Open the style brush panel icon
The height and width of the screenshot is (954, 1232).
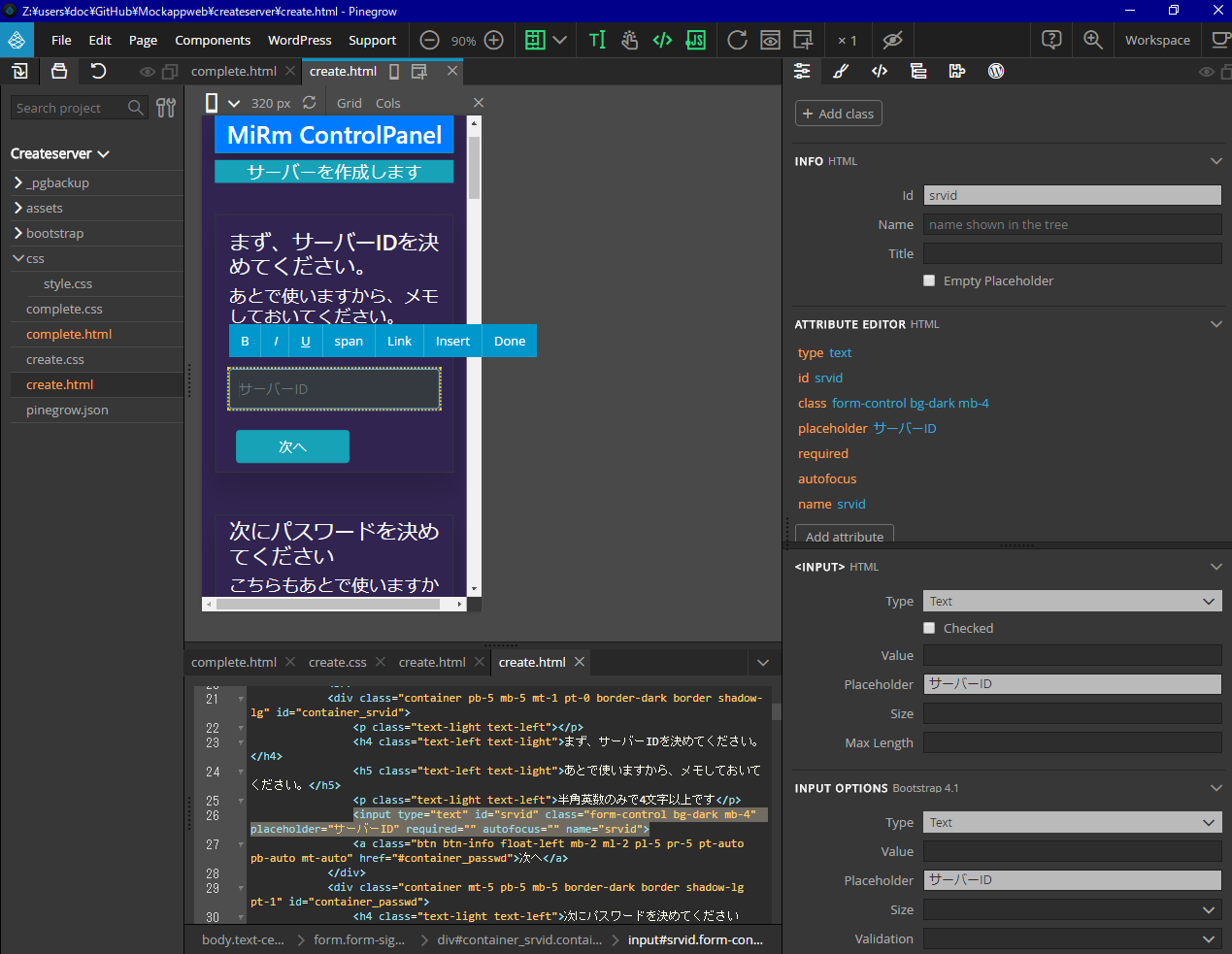point(841,71)
